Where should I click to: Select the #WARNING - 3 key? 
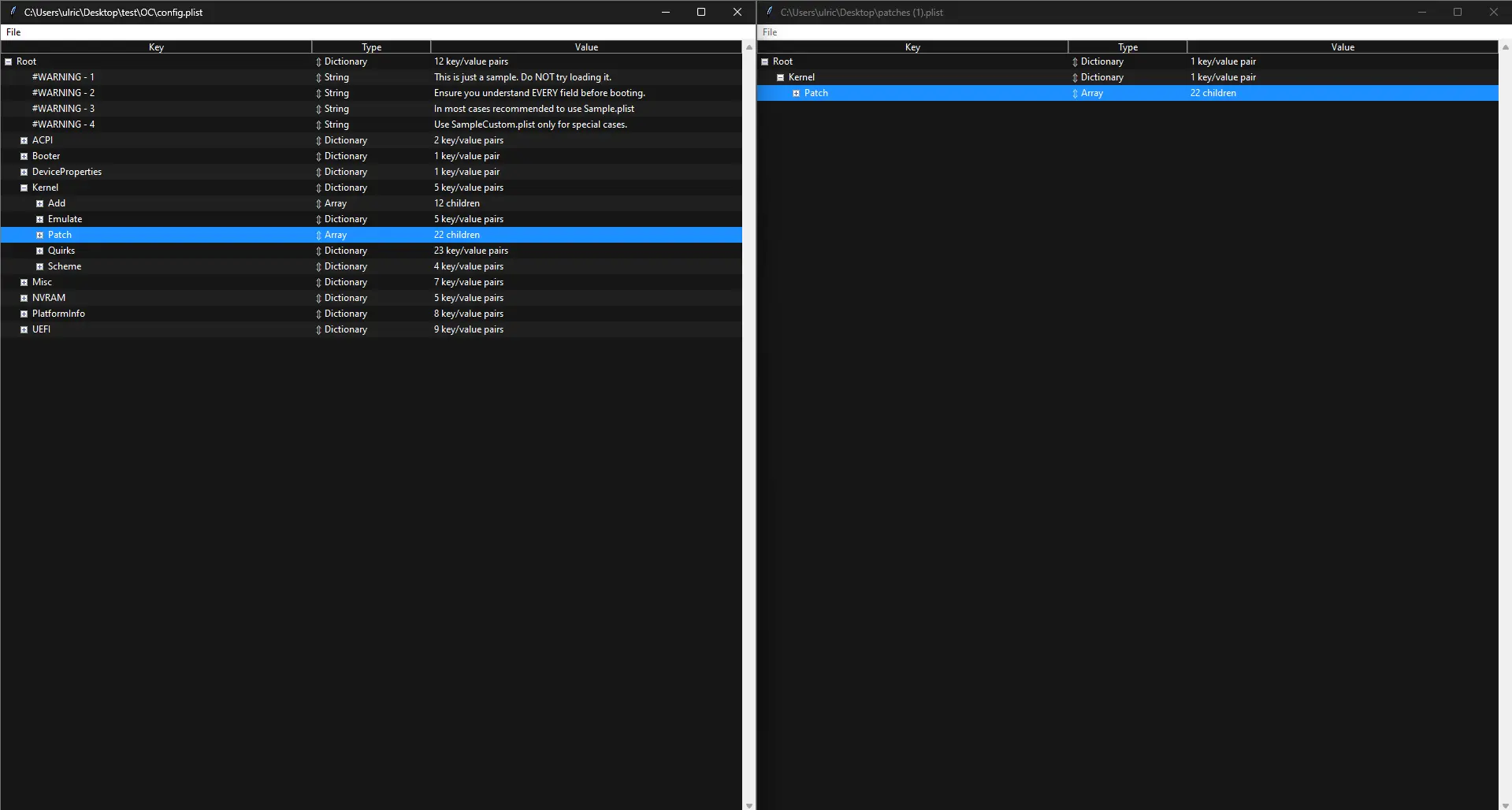(63, 109)
